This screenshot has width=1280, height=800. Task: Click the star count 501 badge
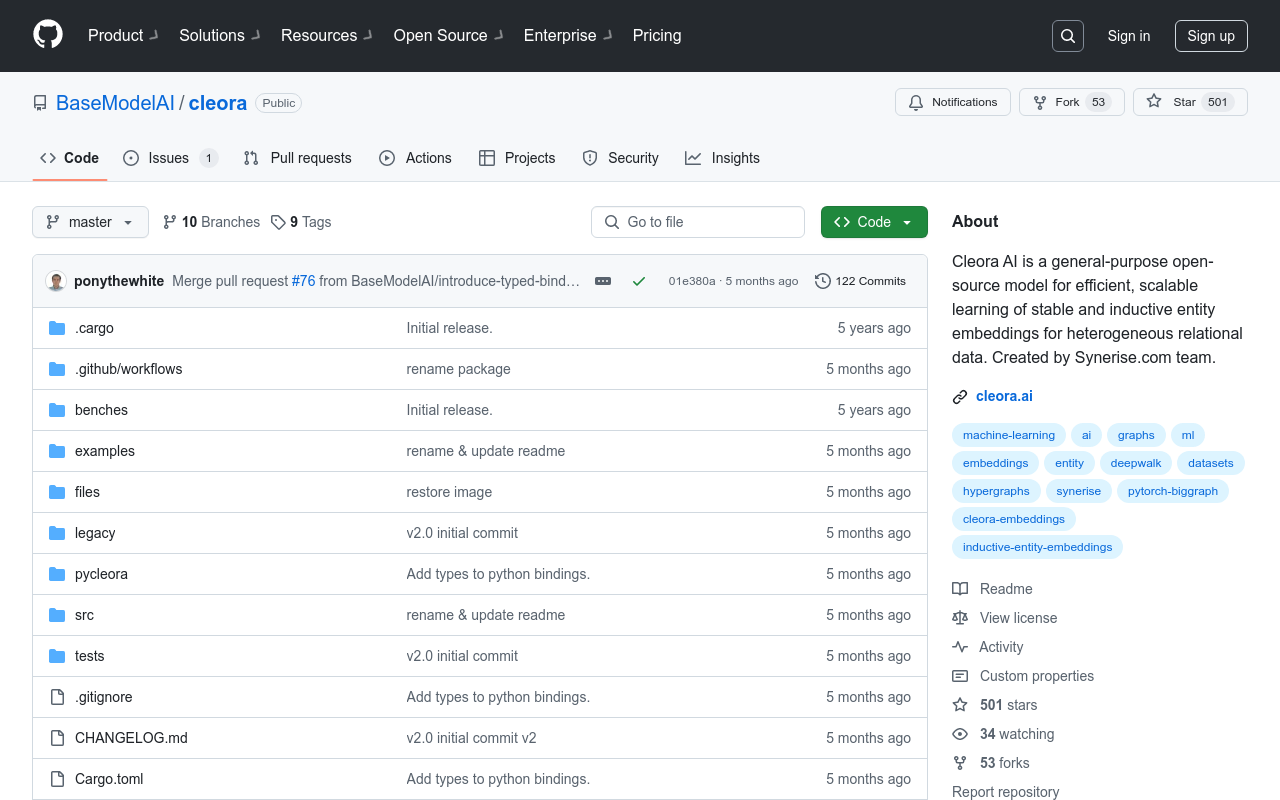pyautogui.click(x=1218, y=102)
